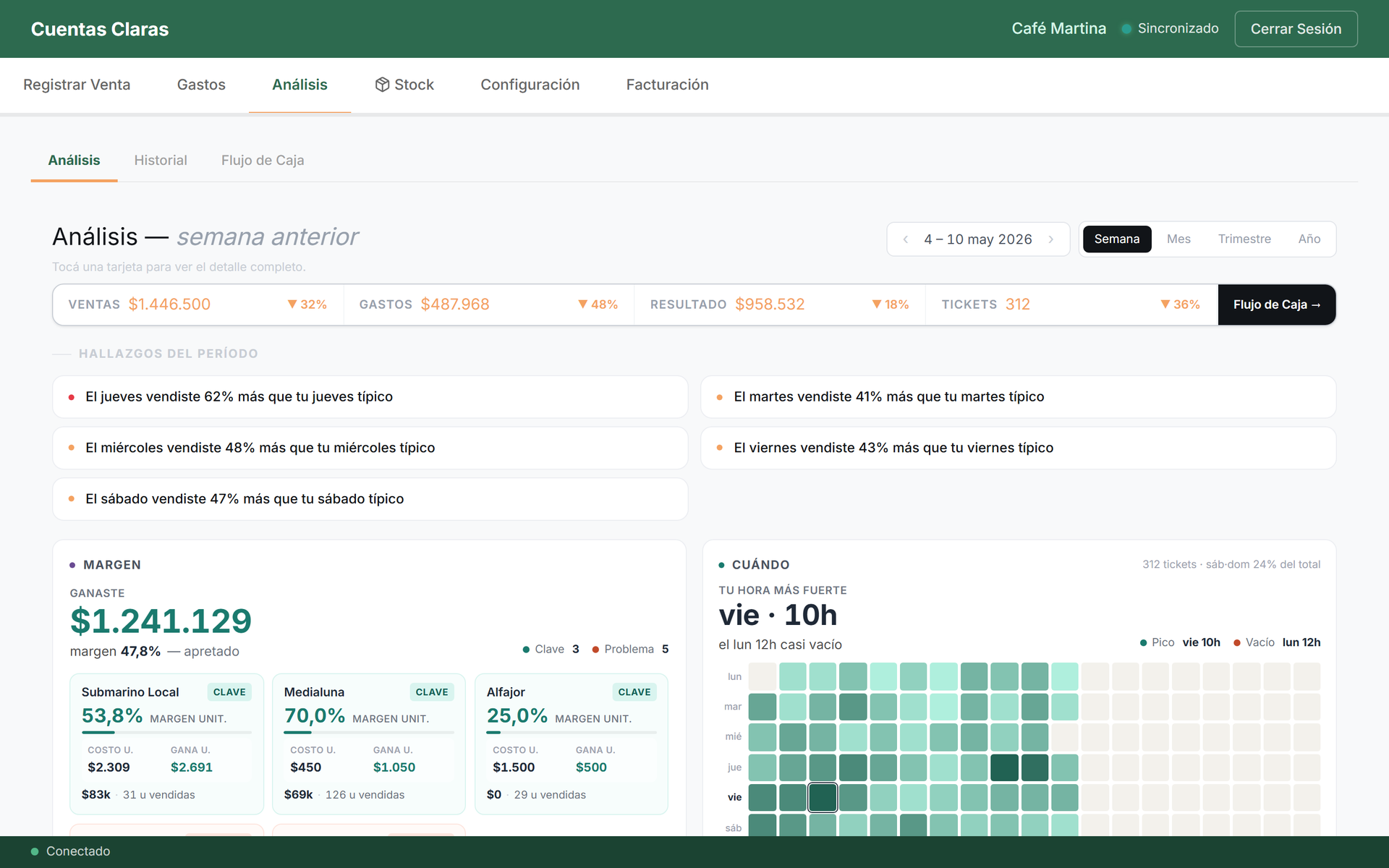
Task: Click the el lun 12h casi vacío text
Action: point(780,644)
